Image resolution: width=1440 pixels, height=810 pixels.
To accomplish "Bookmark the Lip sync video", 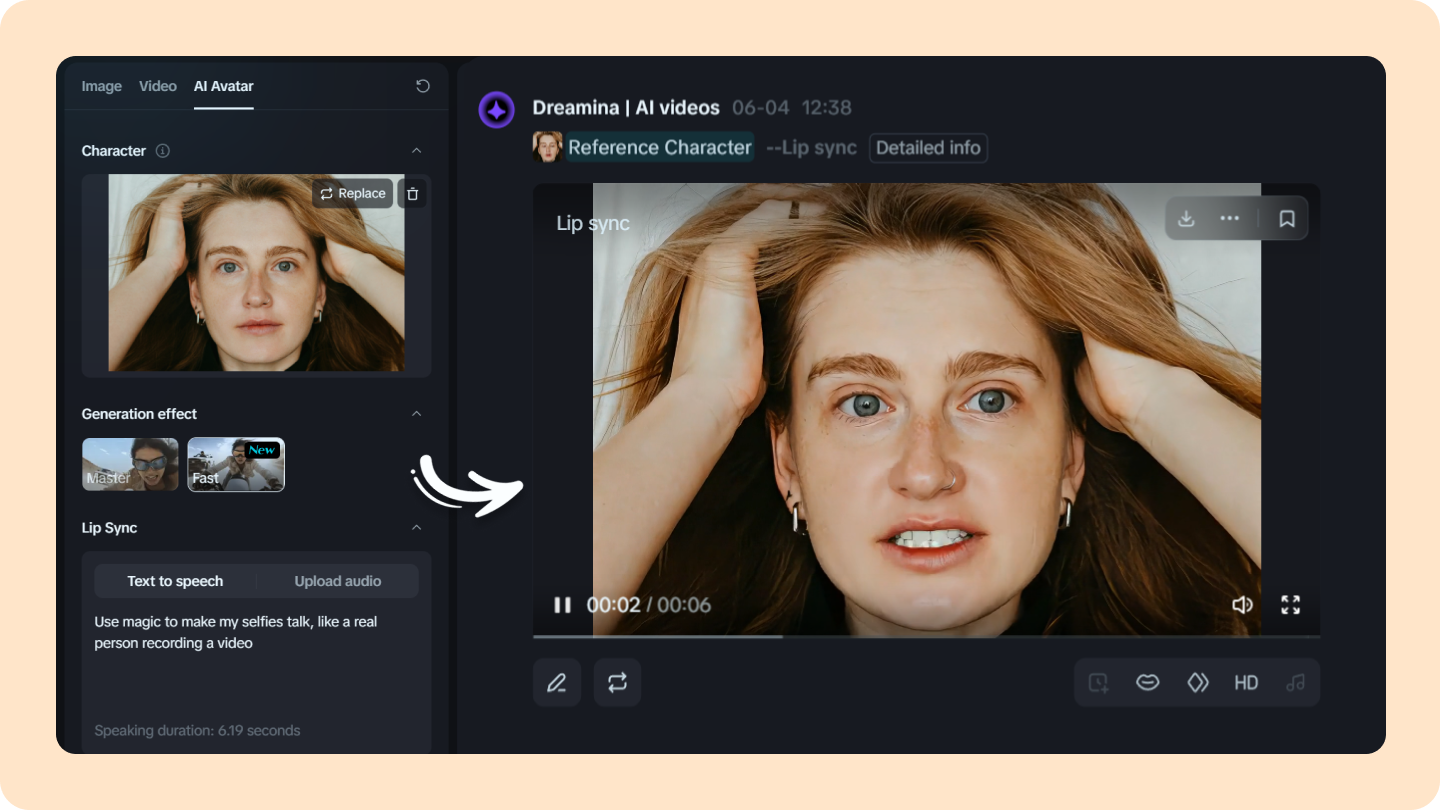I will 1289,218.
